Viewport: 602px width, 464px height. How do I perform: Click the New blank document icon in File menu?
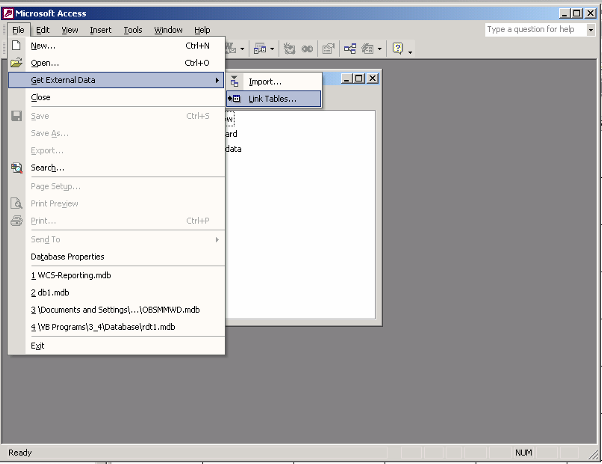tap(16, 45)
